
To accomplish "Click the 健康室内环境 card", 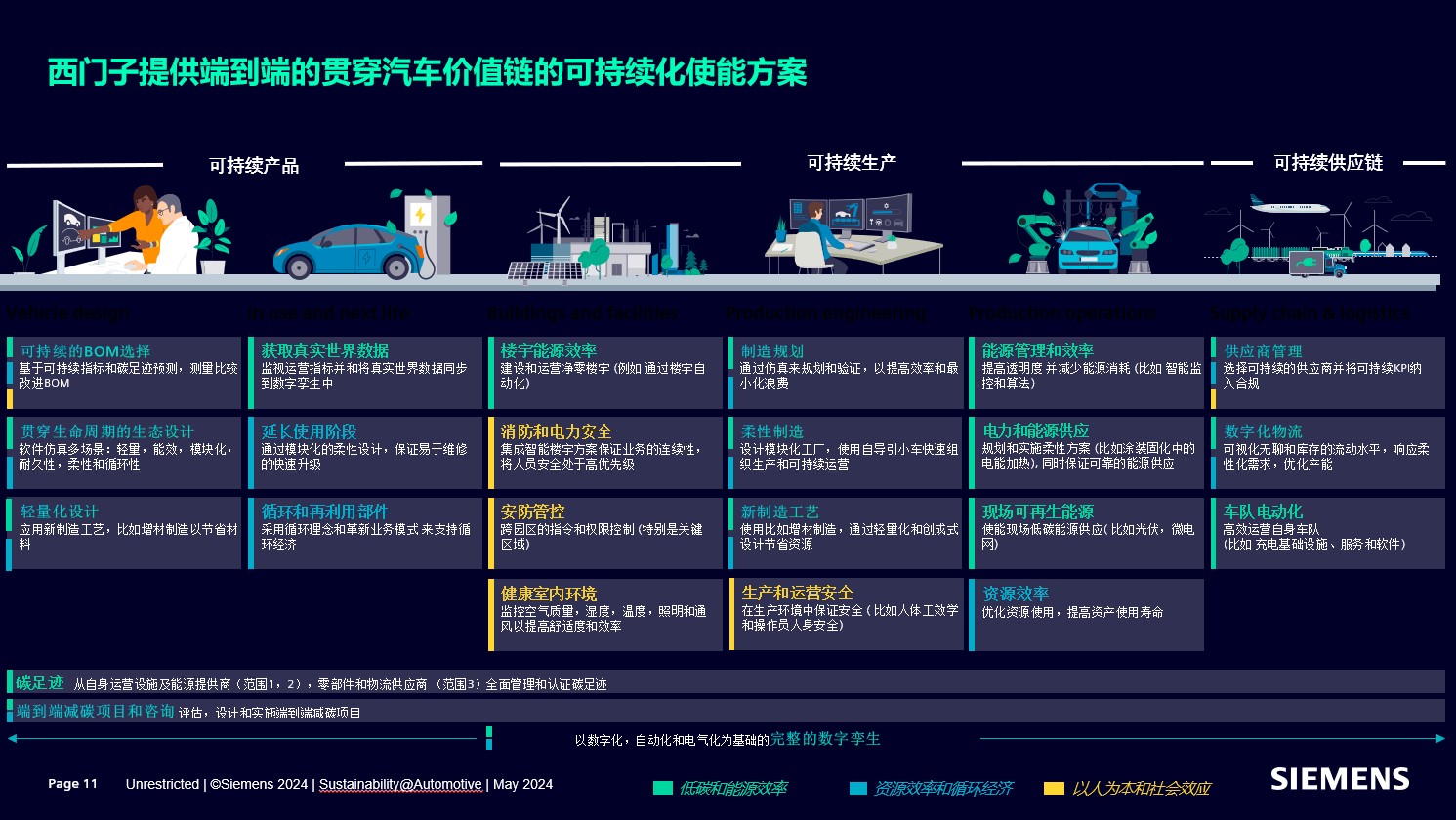I will click(x=605, y=615).
